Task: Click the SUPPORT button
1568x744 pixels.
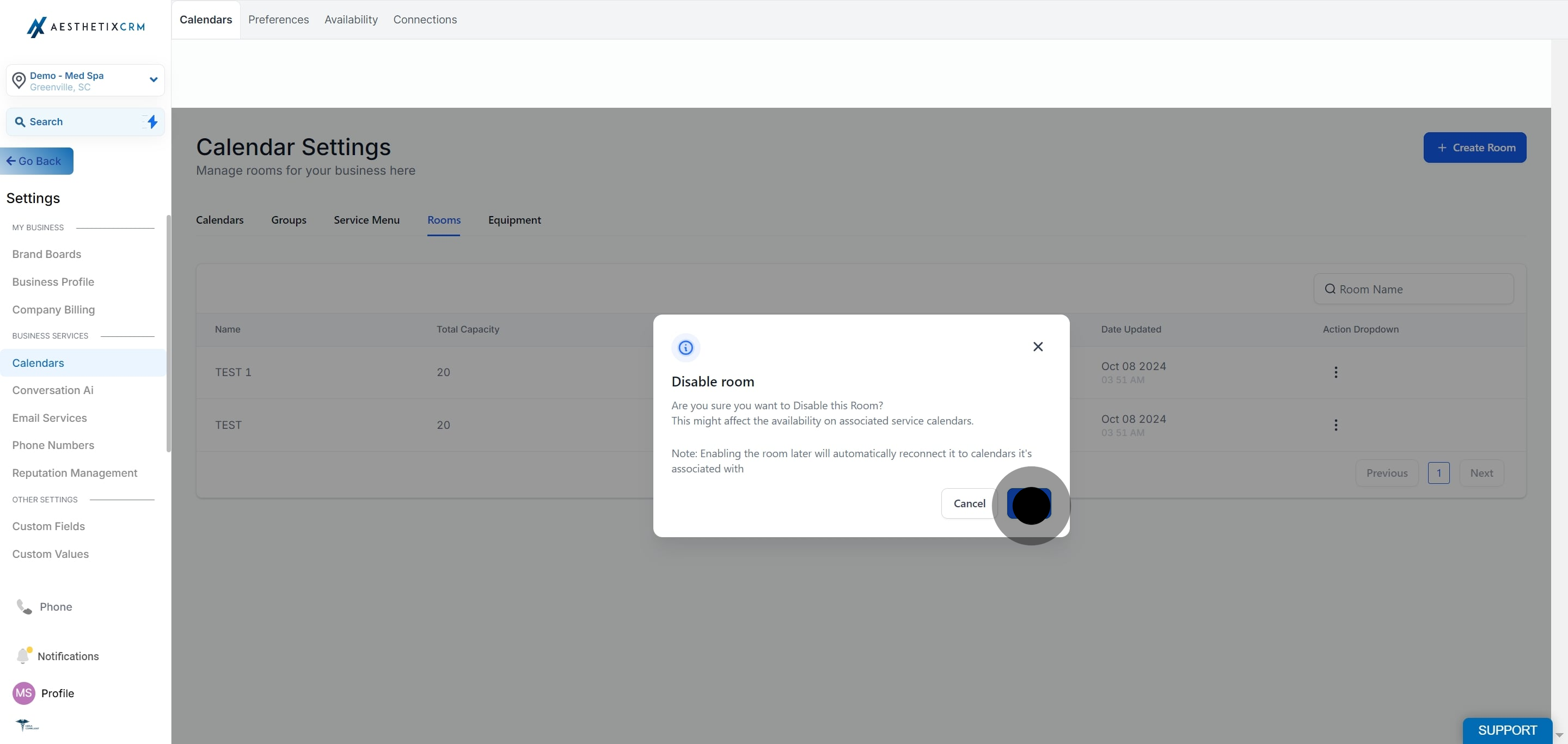Action: tap(1507, 730)
